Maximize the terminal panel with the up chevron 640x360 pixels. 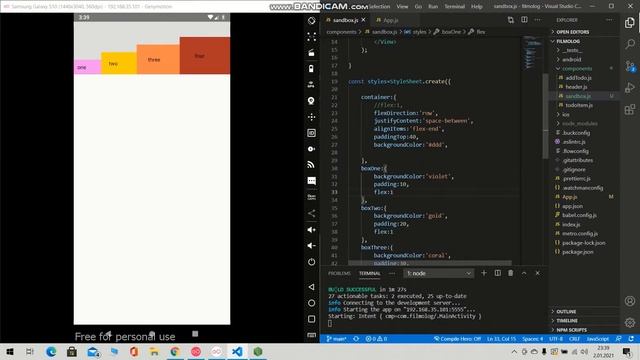coord(524,273)
